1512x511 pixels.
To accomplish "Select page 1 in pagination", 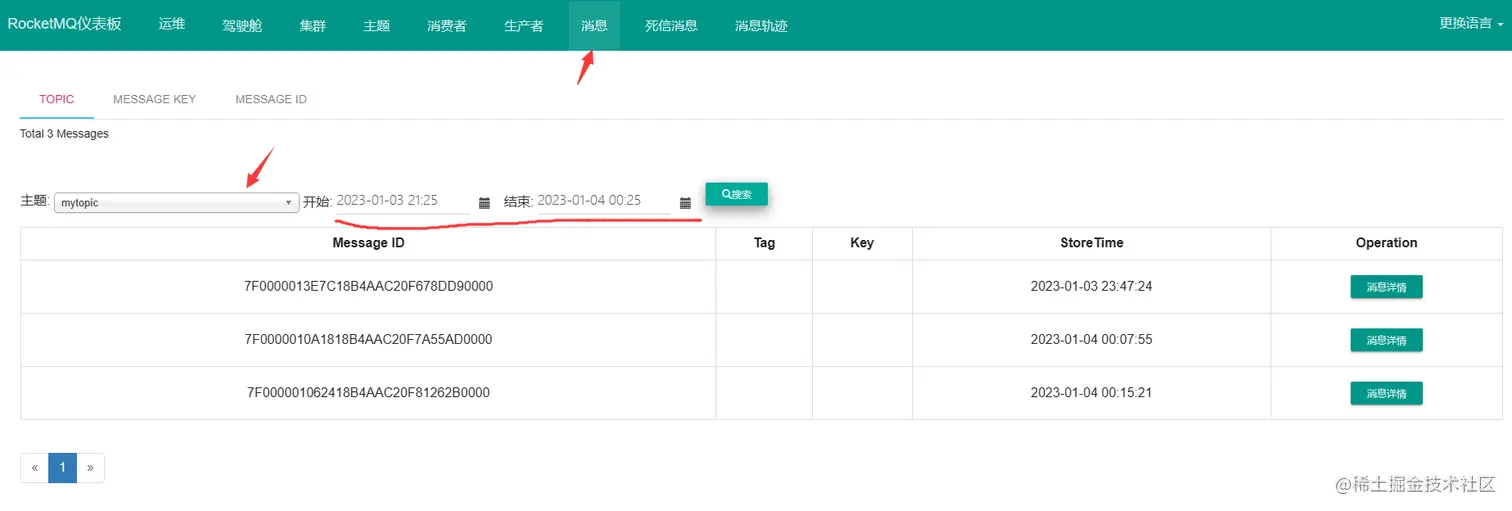I will pos(62,468).
